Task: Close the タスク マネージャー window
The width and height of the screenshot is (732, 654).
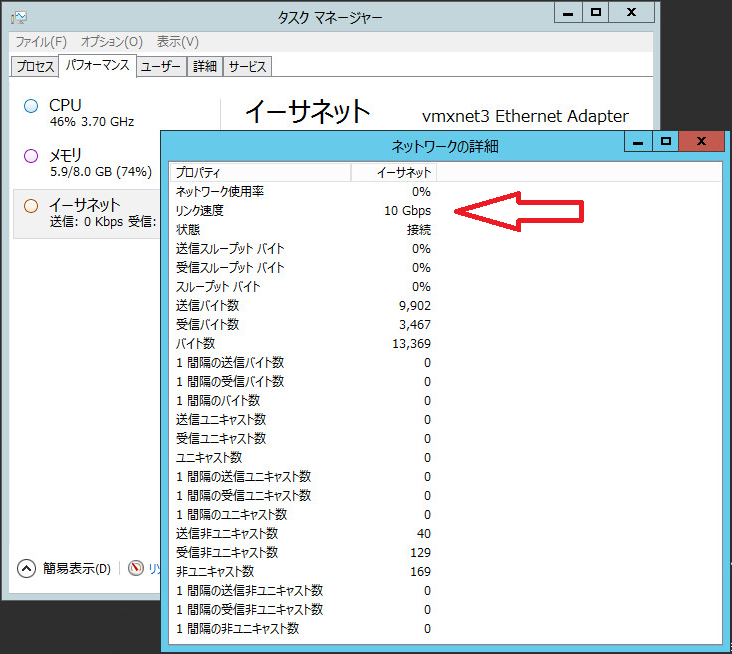Action: [x=632, y=13]
